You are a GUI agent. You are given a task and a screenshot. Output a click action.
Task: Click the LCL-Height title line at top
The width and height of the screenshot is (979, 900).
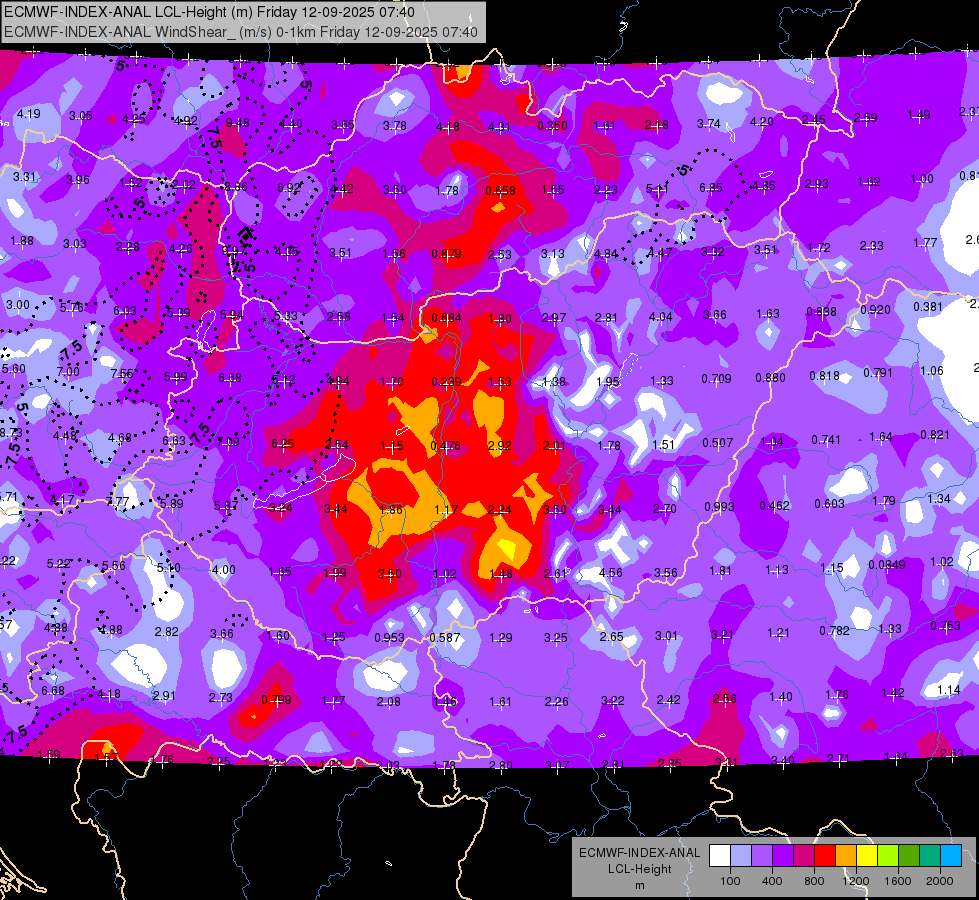pos(209,12)
